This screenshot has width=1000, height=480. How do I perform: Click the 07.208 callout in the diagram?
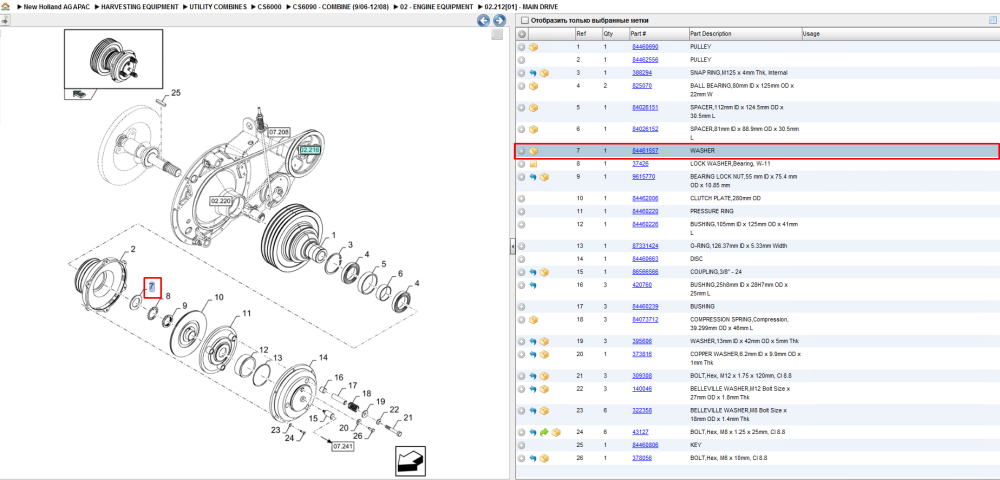pyautogui.click(x=277, y=133)
